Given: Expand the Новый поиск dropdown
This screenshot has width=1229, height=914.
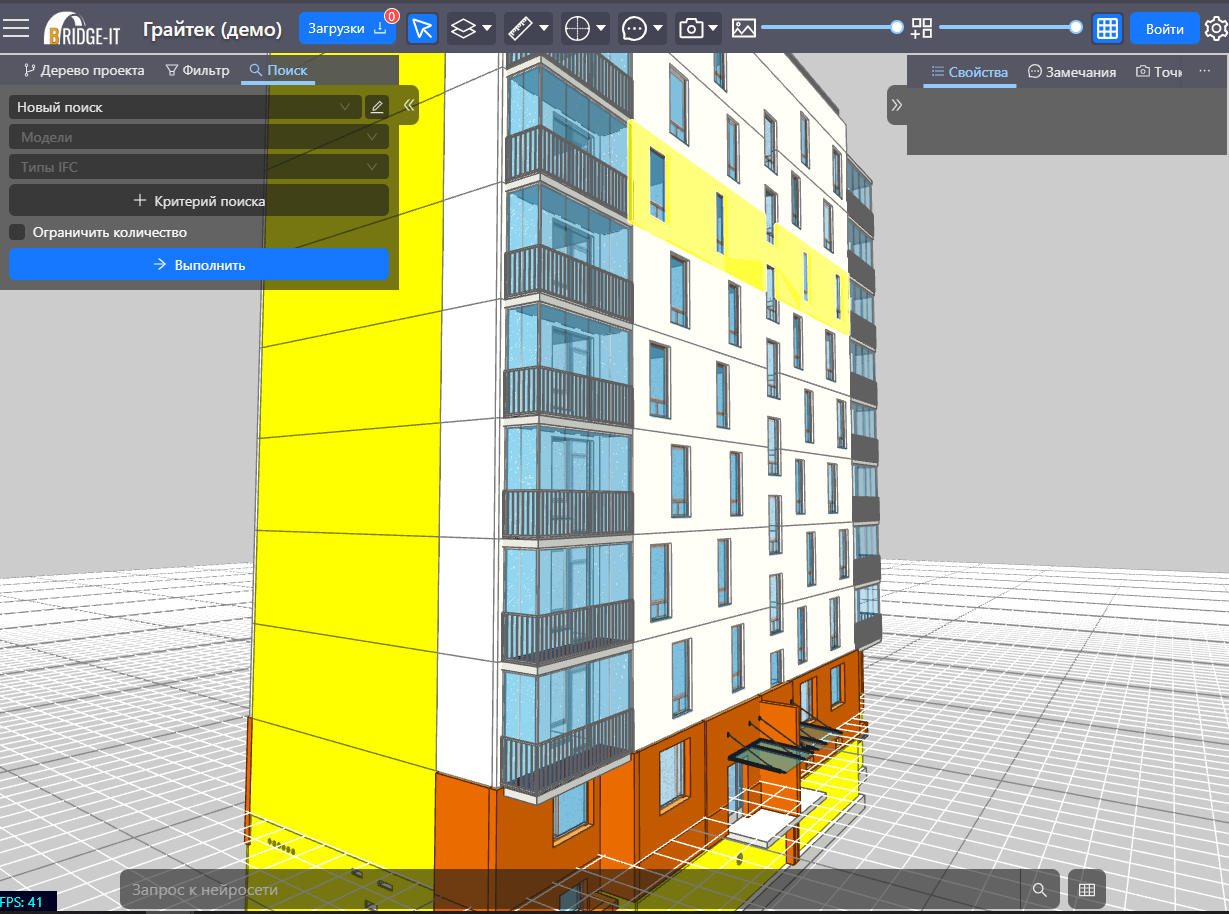Looking at the screenshot, I should [185, 107].
